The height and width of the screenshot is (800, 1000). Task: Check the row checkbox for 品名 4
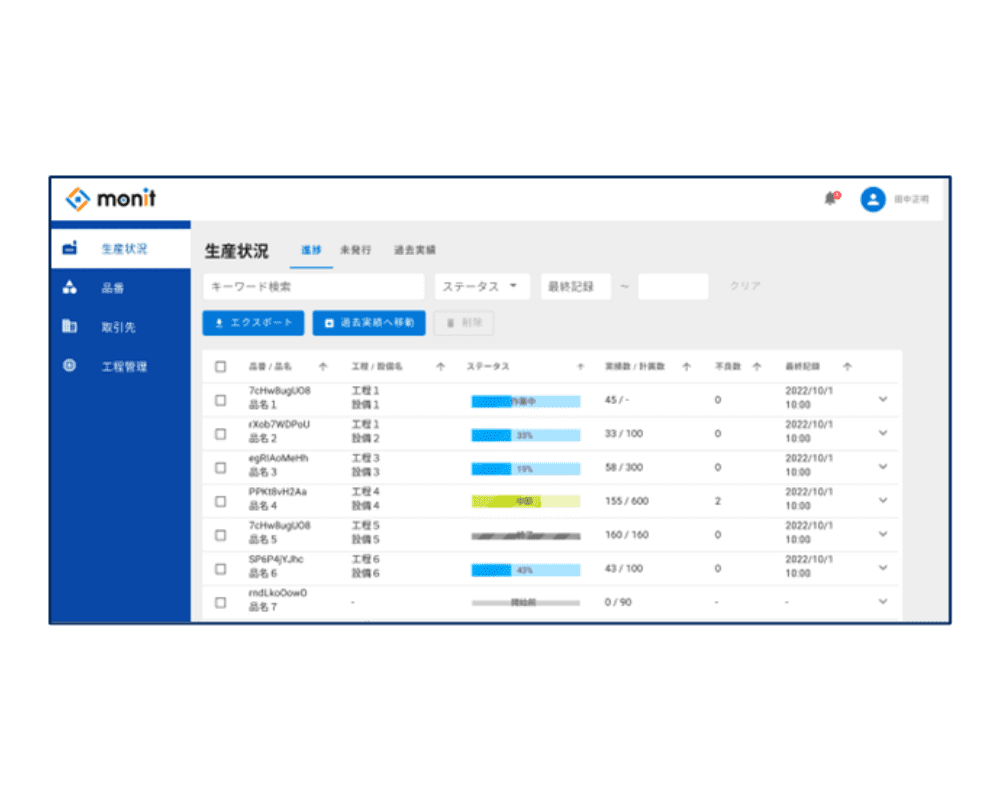pos(221,501)
